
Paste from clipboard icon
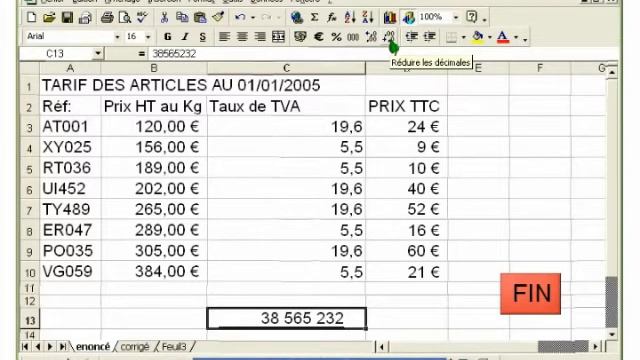(200, 18)
